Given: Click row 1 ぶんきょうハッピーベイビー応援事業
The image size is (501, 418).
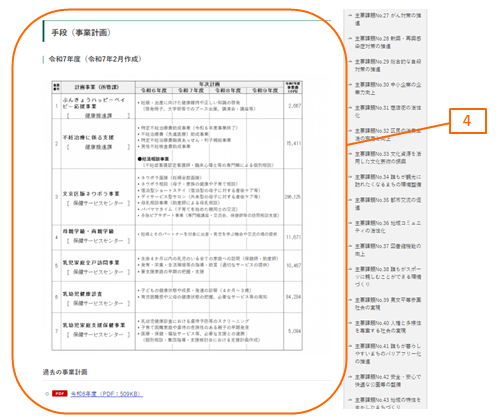Looking at the screenshot, I should (94, 103).
